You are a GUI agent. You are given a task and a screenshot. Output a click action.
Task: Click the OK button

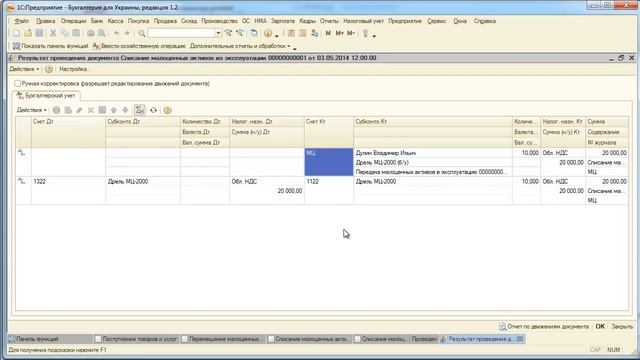[x=600, y=327]
